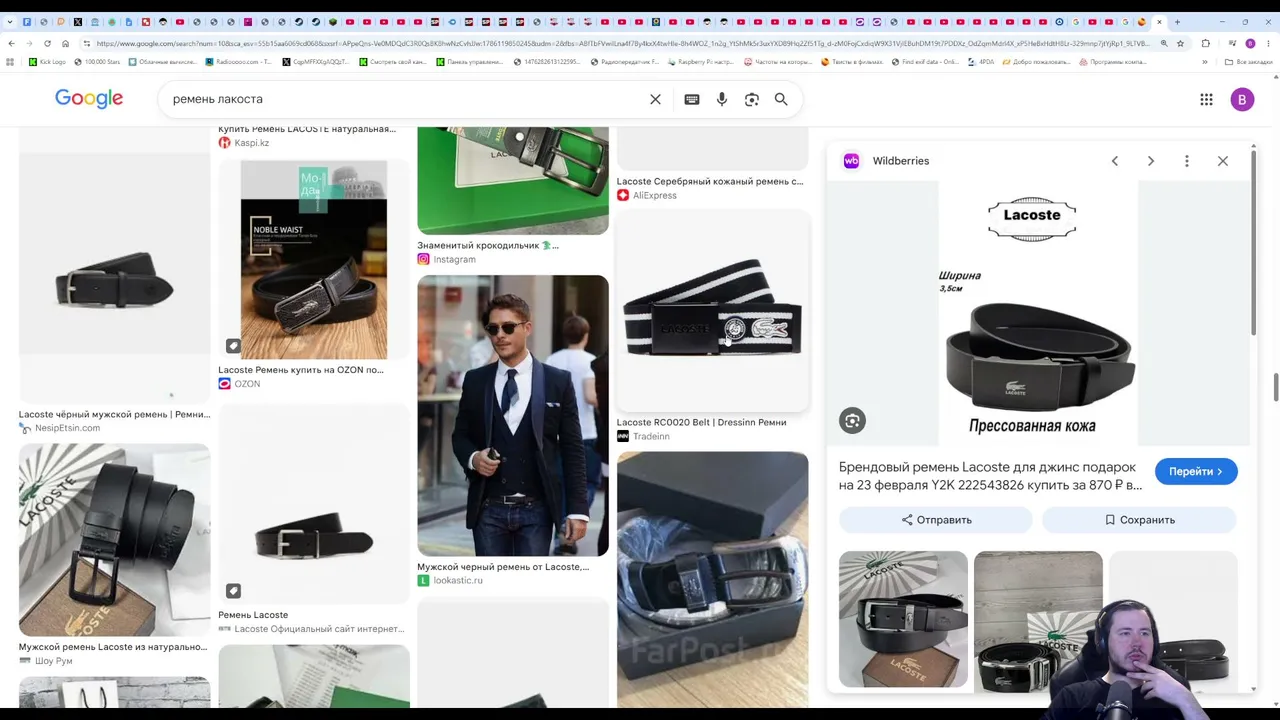This screenshot has height=720, width=1280.
Task: Open the tab search dropdown arrow
Action: tap(10, 21)
